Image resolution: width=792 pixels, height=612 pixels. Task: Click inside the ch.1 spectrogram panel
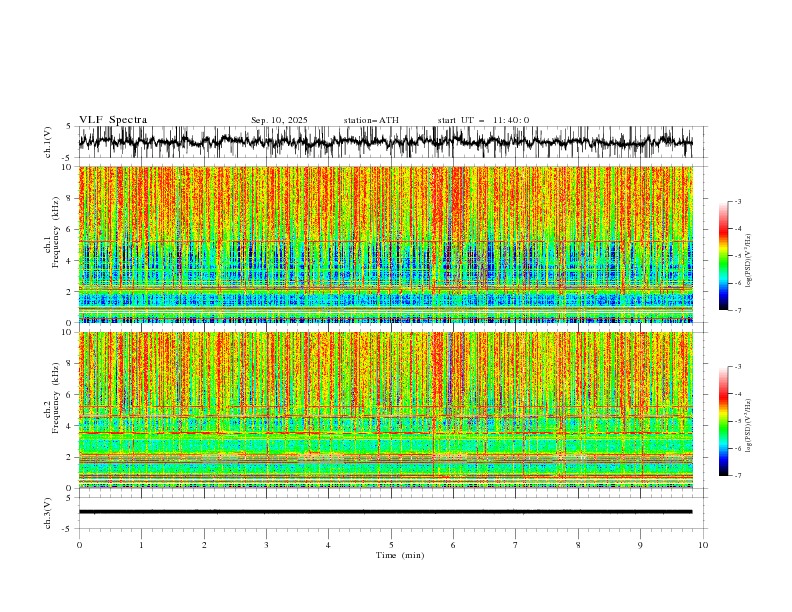point(386,244)
